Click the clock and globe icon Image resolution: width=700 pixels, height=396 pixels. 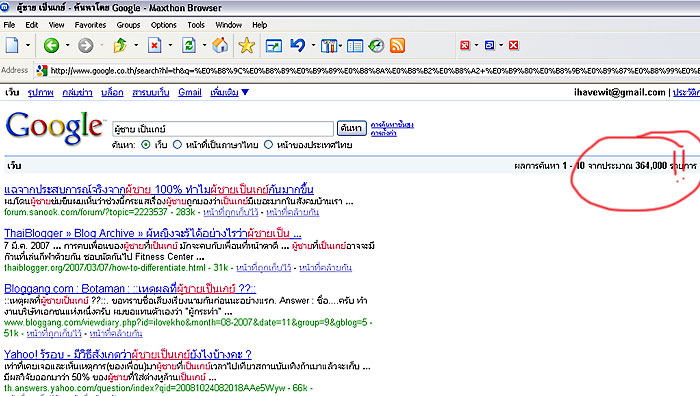point(376,46)
